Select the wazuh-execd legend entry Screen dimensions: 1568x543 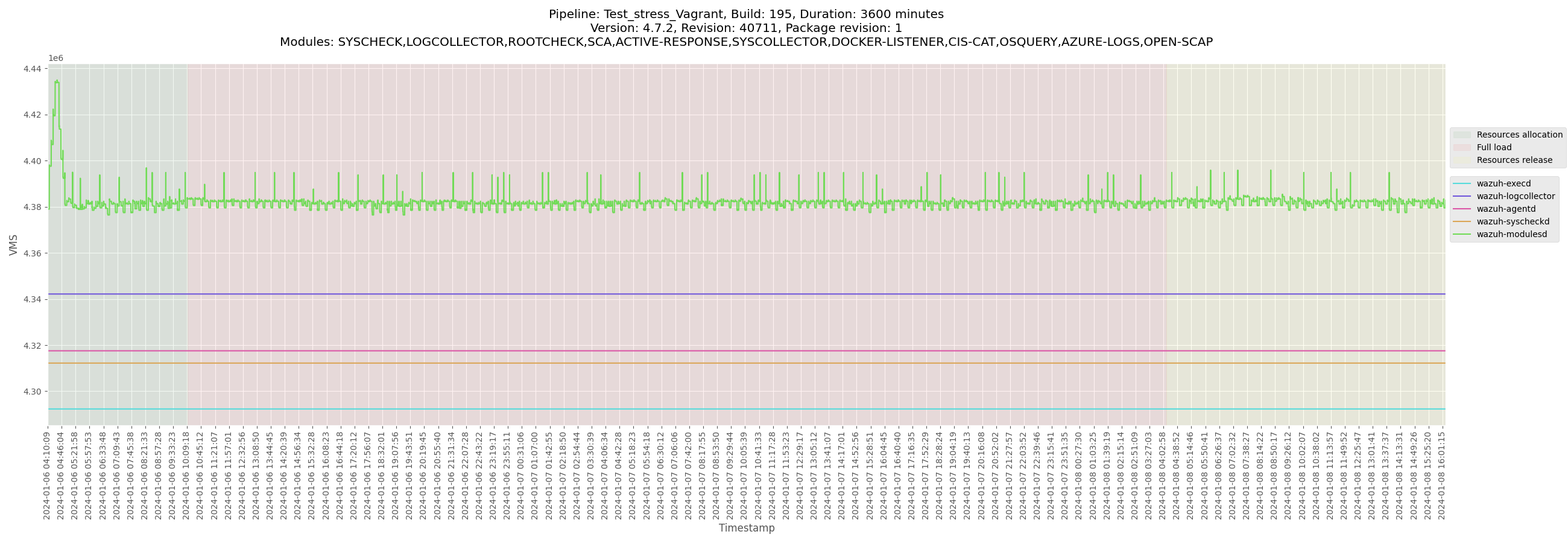[1503, 183]
